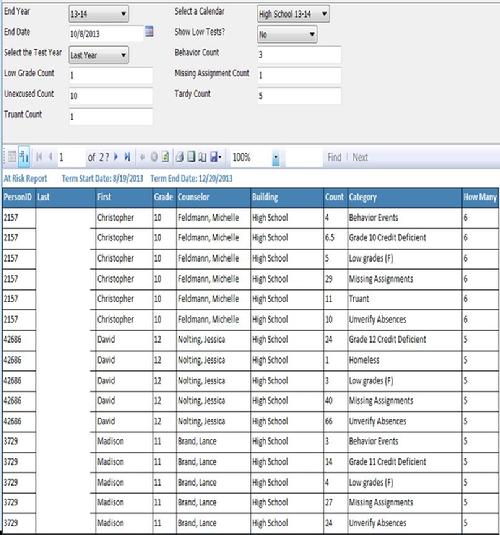
Task: Jump to last report page
Action: coord(127,157)
